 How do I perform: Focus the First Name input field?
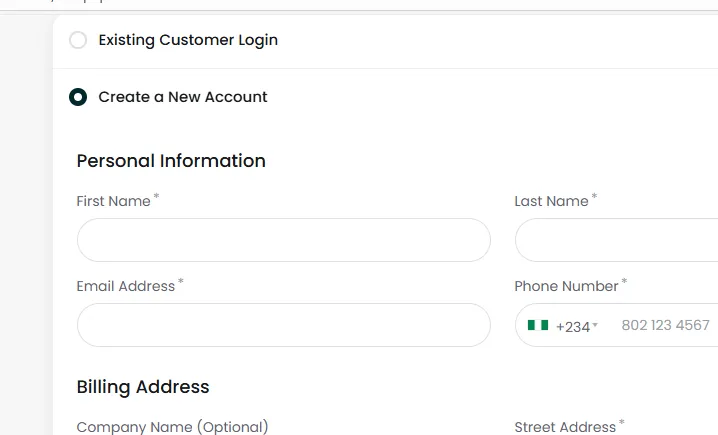284,240
